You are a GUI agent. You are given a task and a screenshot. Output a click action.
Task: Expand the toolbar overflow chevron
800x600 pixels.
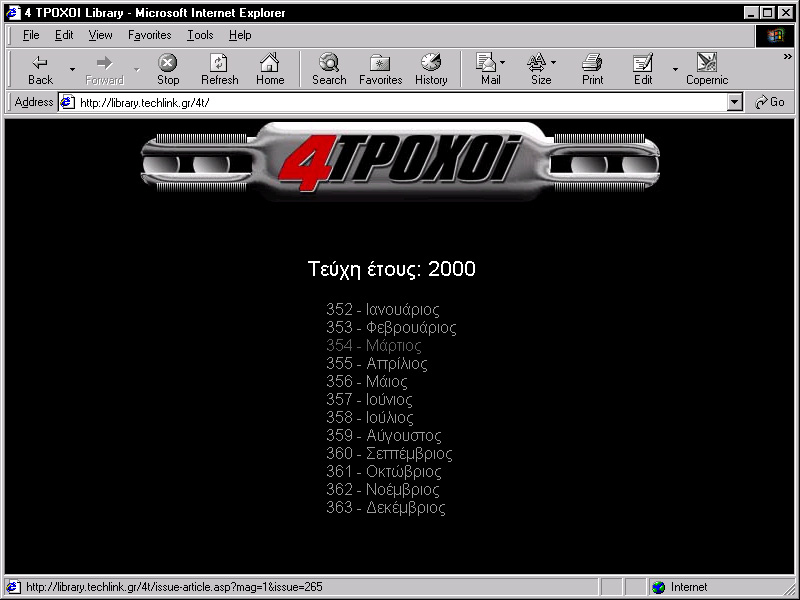pyautogui.click(x=788, y=57)
